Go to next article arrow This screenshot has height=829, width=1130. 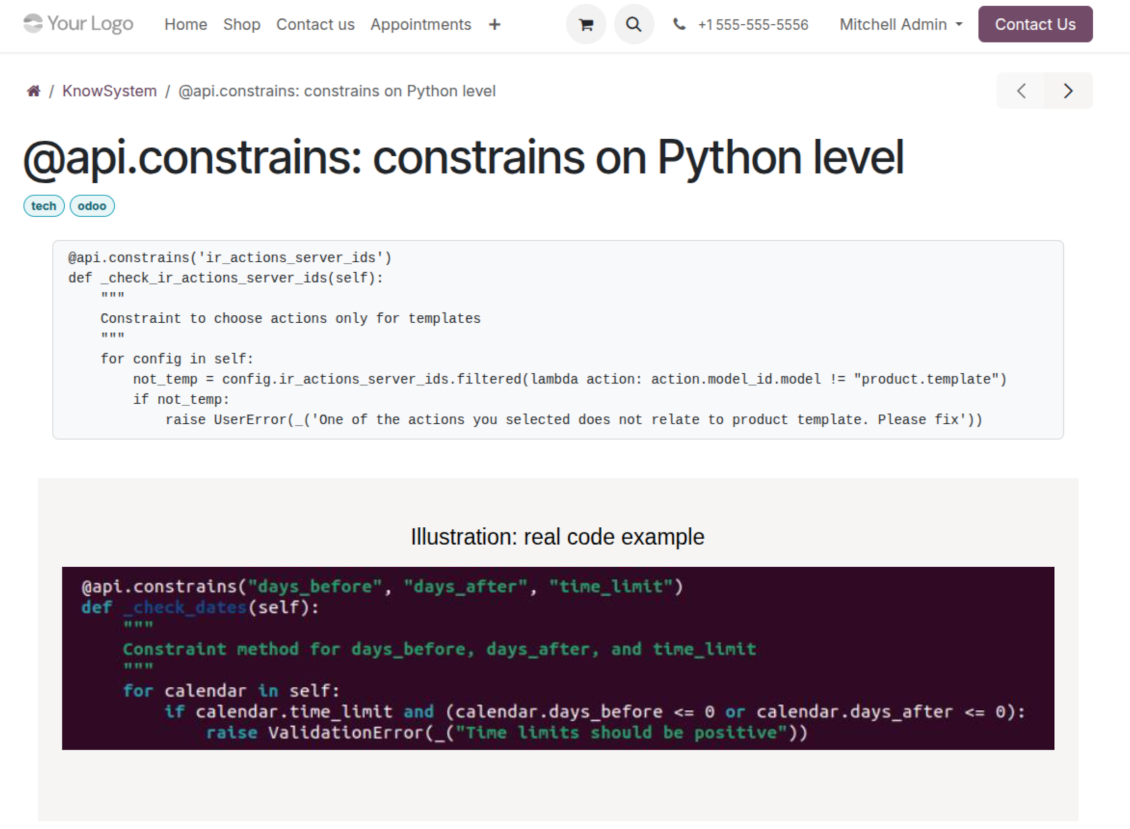tap(1068, 91)
